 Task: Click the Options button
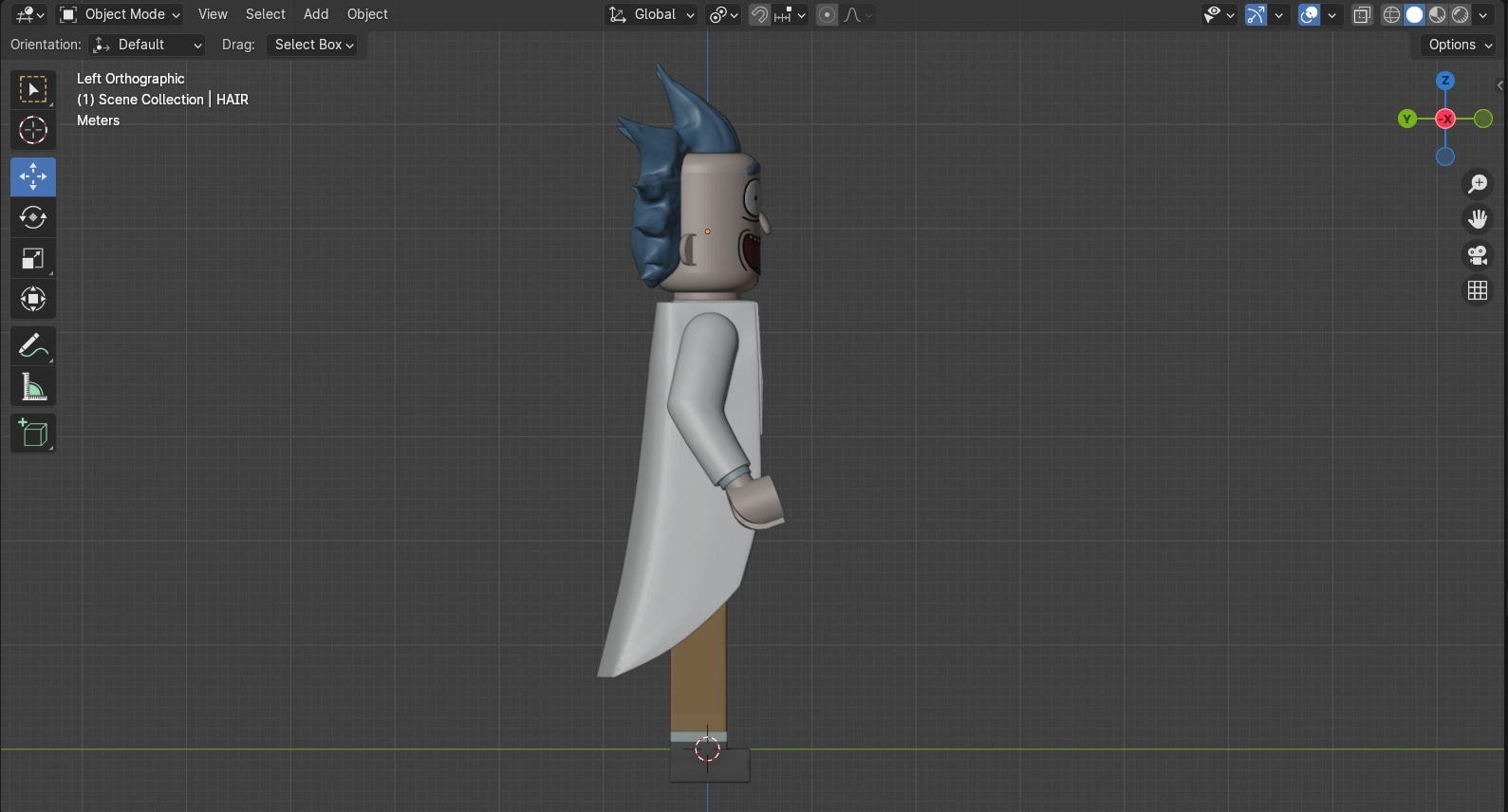pyautogui.click(x=1459, y=45)
